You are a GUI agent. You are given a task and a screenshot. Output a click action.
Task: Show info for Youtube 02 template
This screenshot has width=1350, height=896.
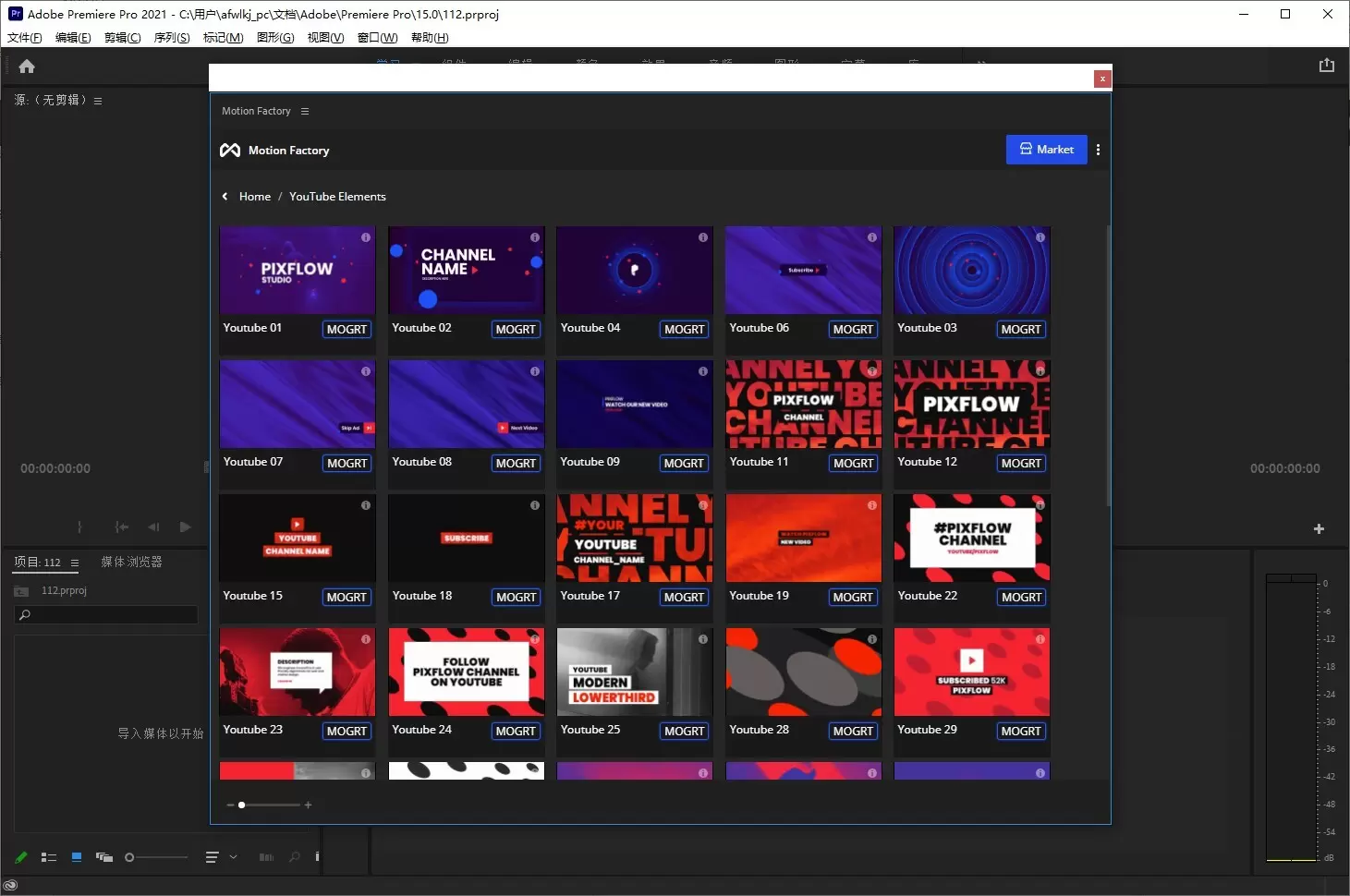click(x=535, y=237)
